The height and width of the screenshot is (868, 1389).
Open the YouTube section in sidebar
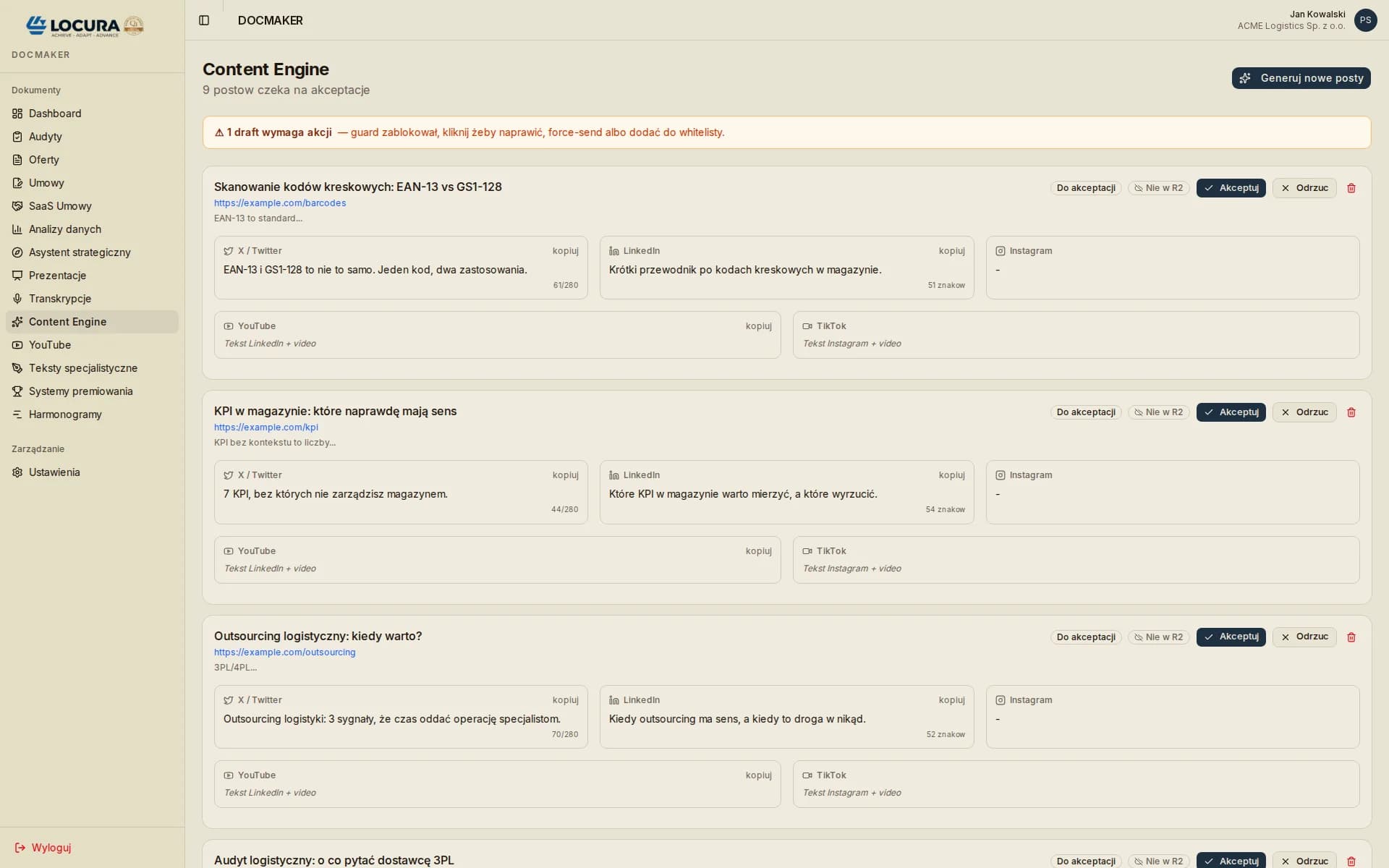click(51, 344)
